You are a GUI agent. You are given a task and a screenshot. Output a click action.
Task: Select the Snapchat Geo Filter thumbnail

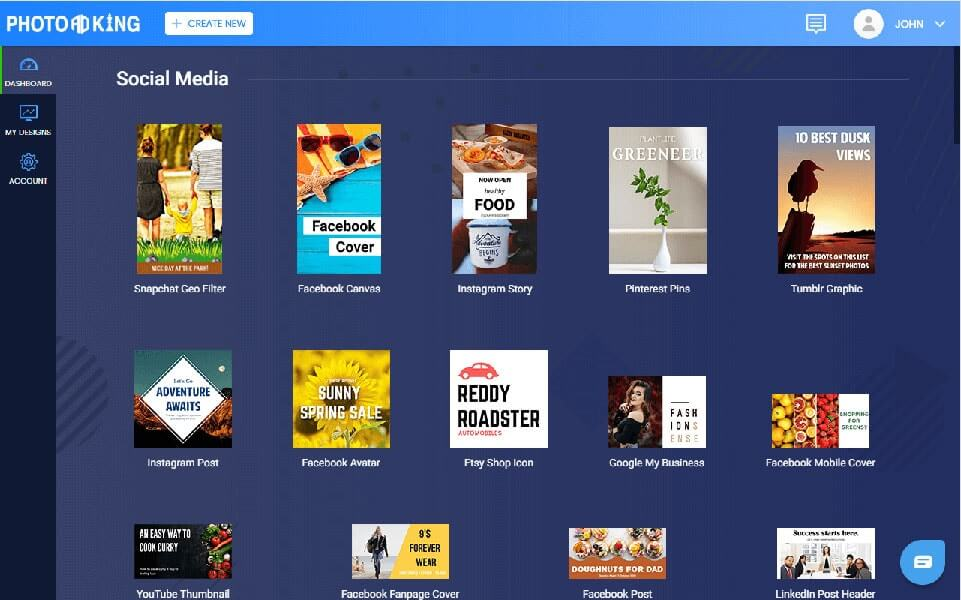(x=179, y=199)
